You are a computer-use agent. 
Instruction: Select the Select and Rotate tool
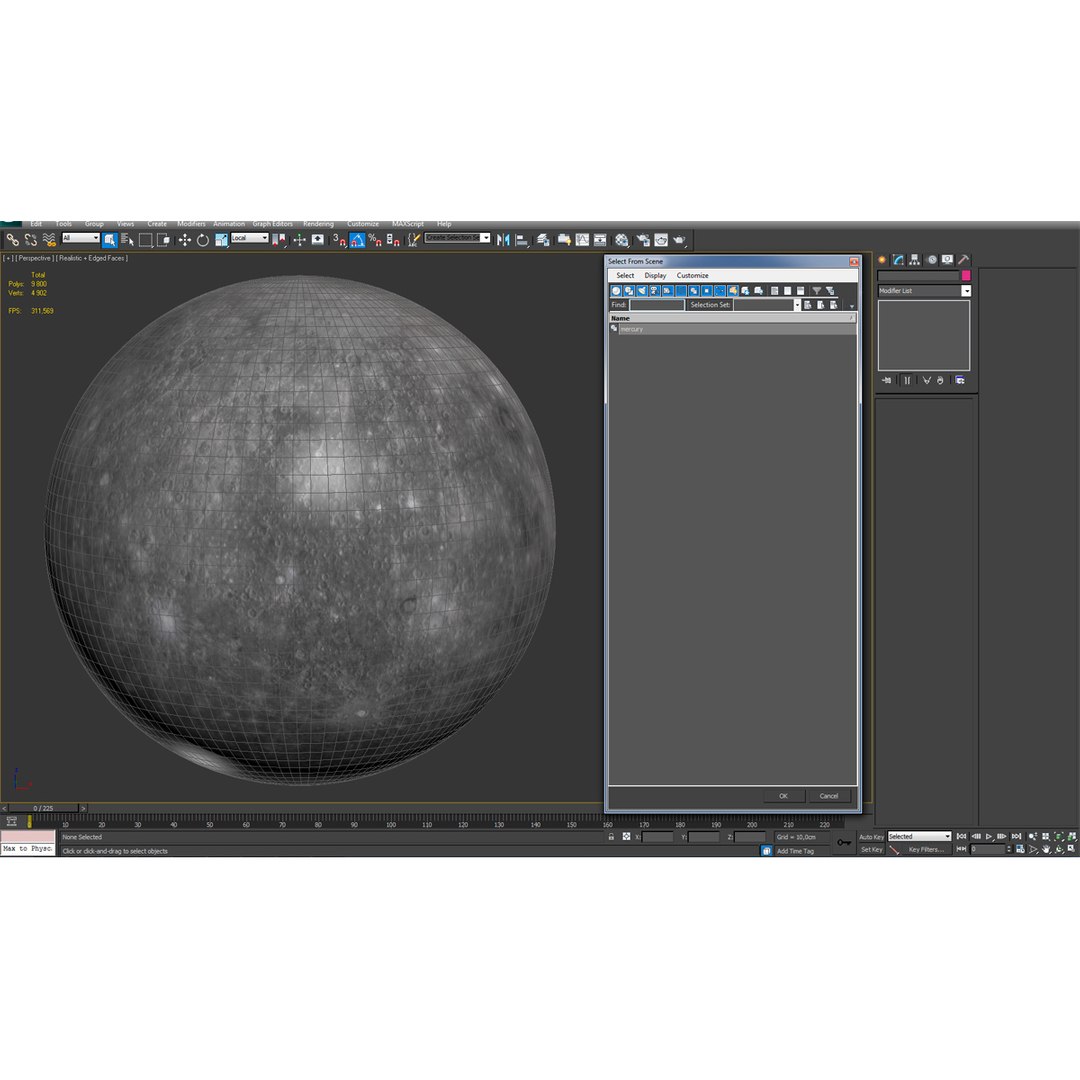point(202,240)
